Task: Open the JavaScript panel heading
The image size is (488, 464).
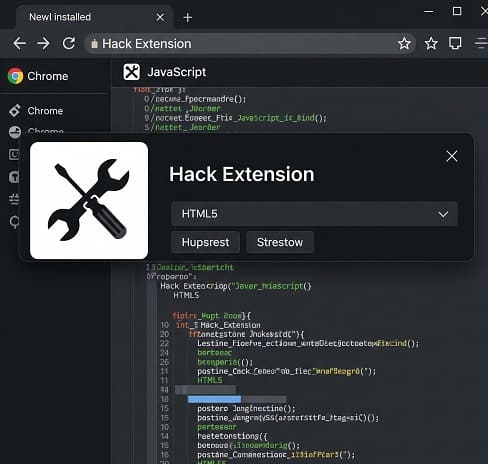Action: (177, 72)
